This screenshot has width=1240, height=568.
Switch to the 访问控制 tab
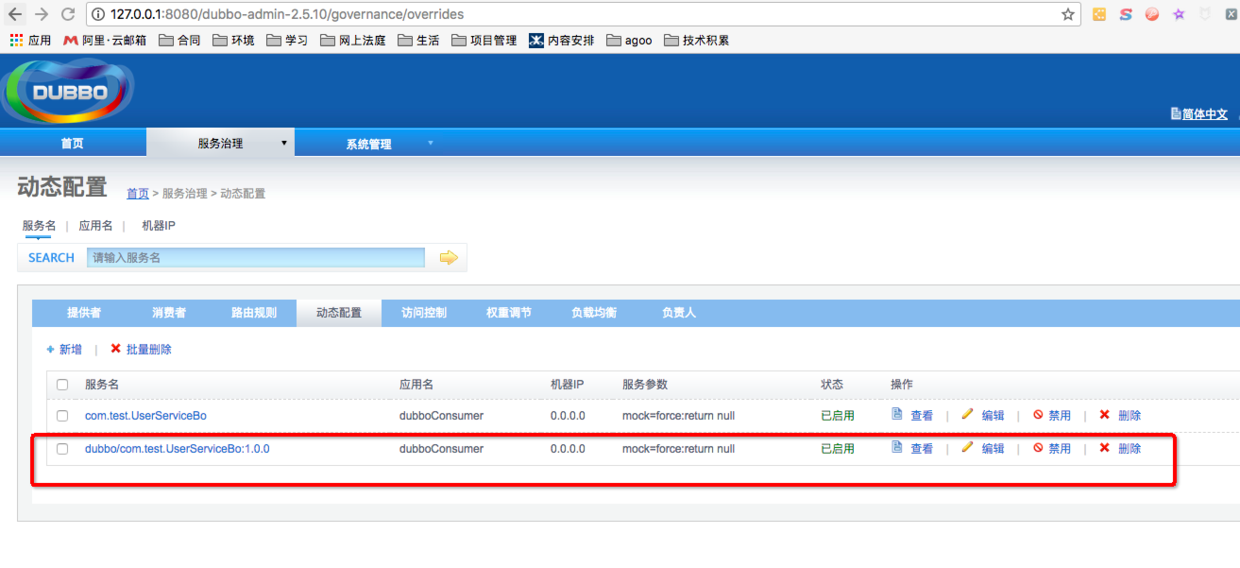[x=424, y=312]
